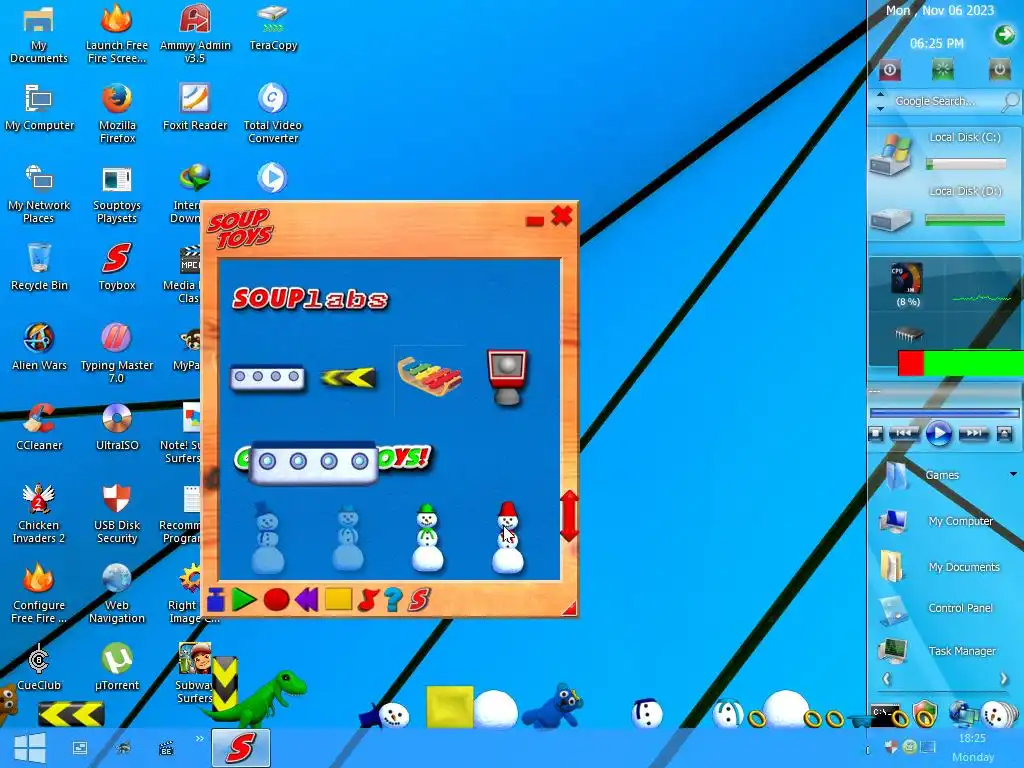Open TeraCopy desktop shortcut
The height and width of the screenshot is (768, 1024).
coord(273,27)
